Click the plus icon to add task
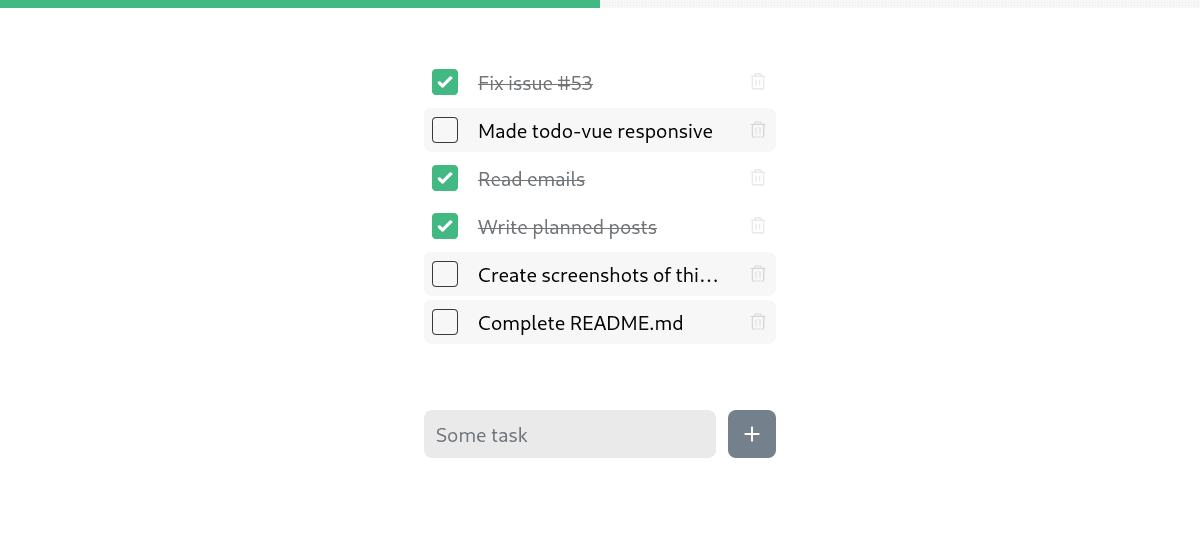1200x538 pixels. 752,434
